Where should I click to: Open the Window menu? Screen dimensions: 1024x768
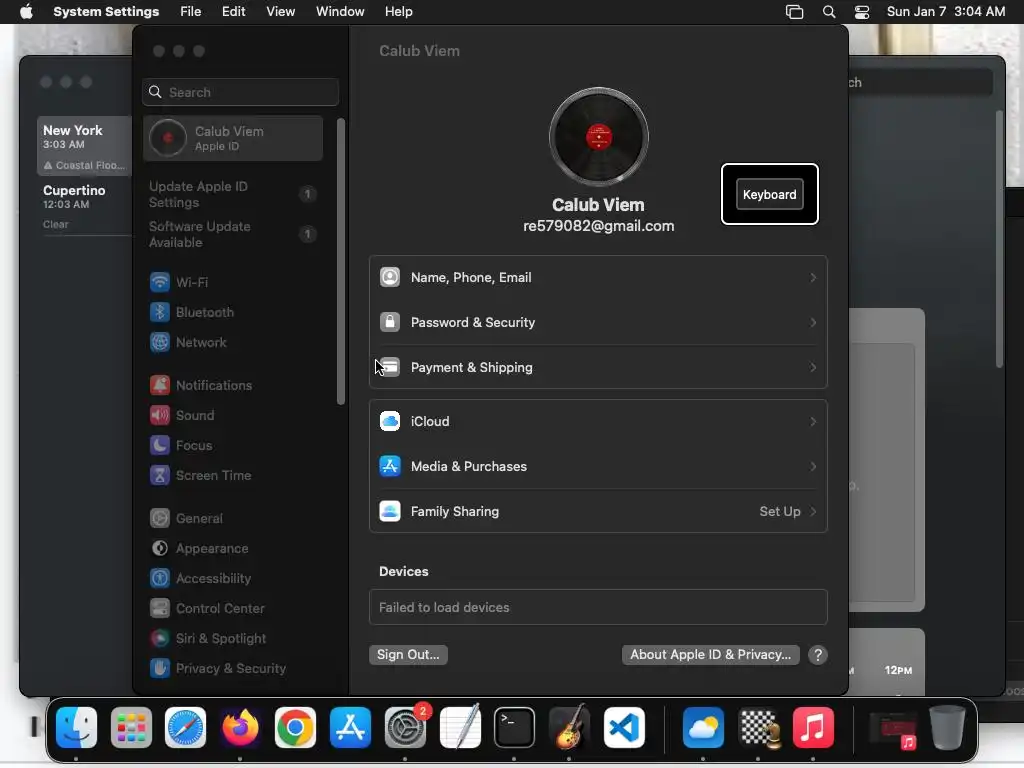pos(340,12)
